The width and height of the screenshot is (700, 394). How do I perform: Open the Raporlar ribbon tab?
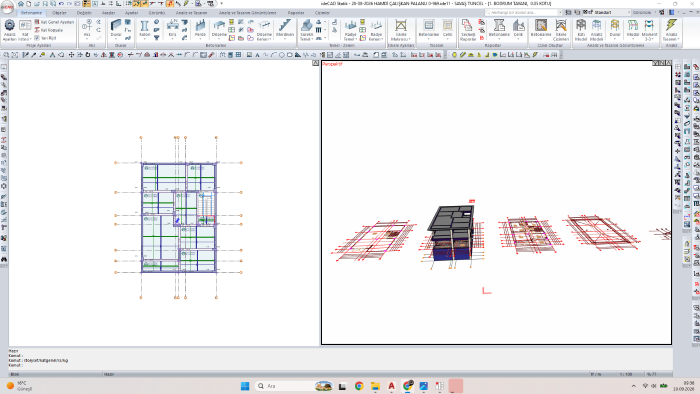pyautogui.click(x=296, y=13)
